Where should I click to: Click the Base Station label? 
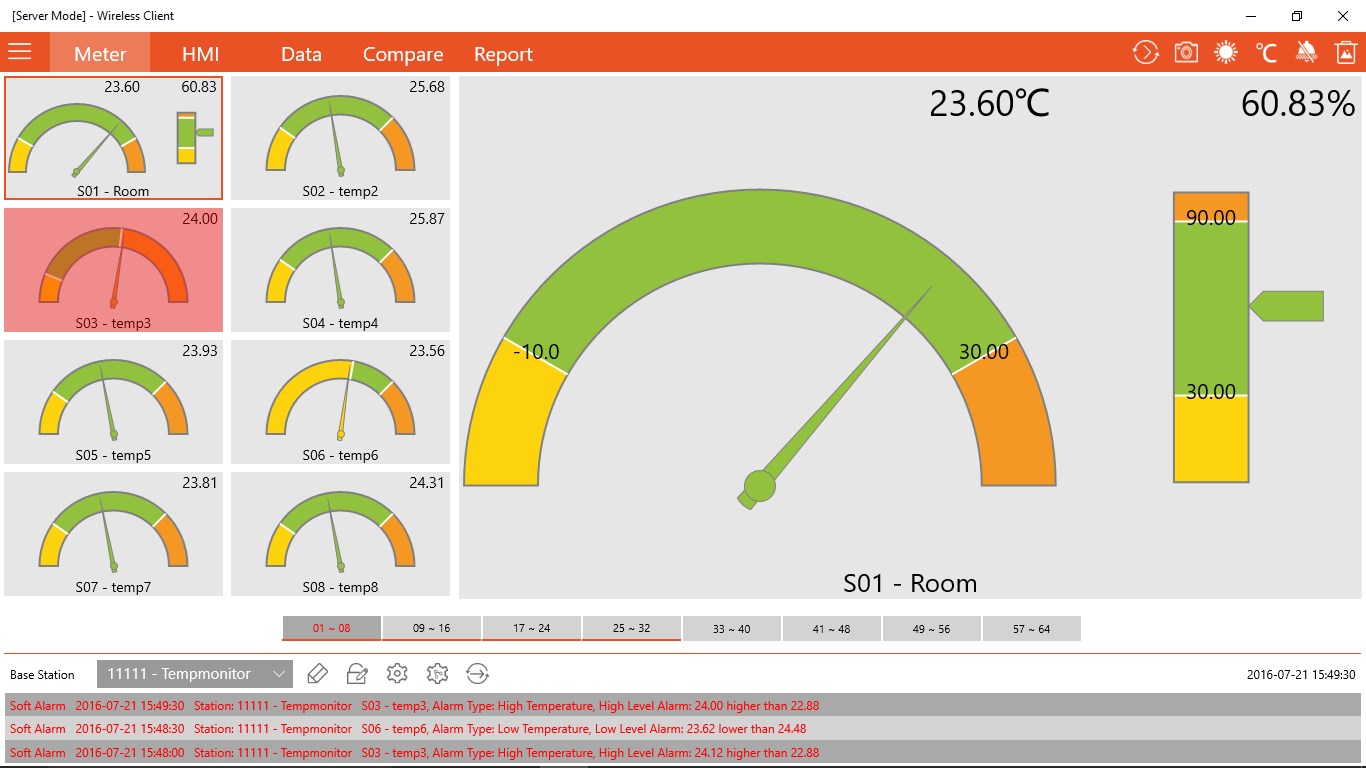[x=42, y=675]
